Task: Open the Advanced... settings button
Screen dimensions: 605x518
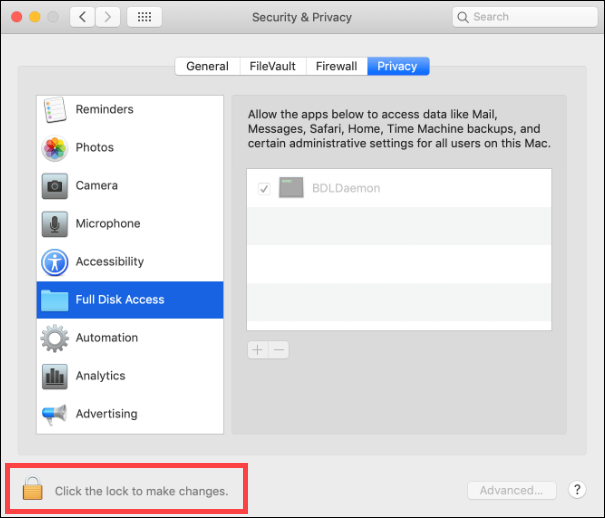Action: coord(512,490)
